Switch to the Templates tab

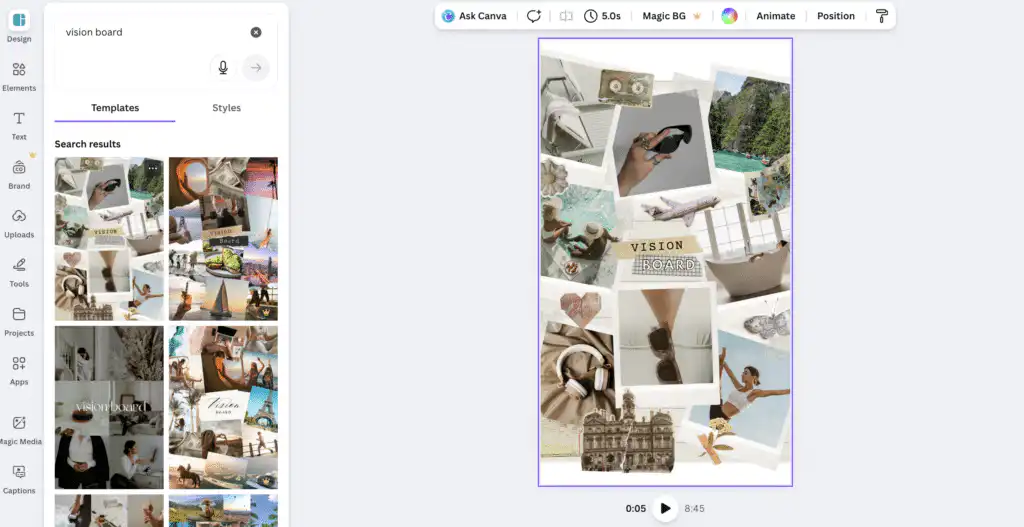pyautogui.click(x=115, y=108)
